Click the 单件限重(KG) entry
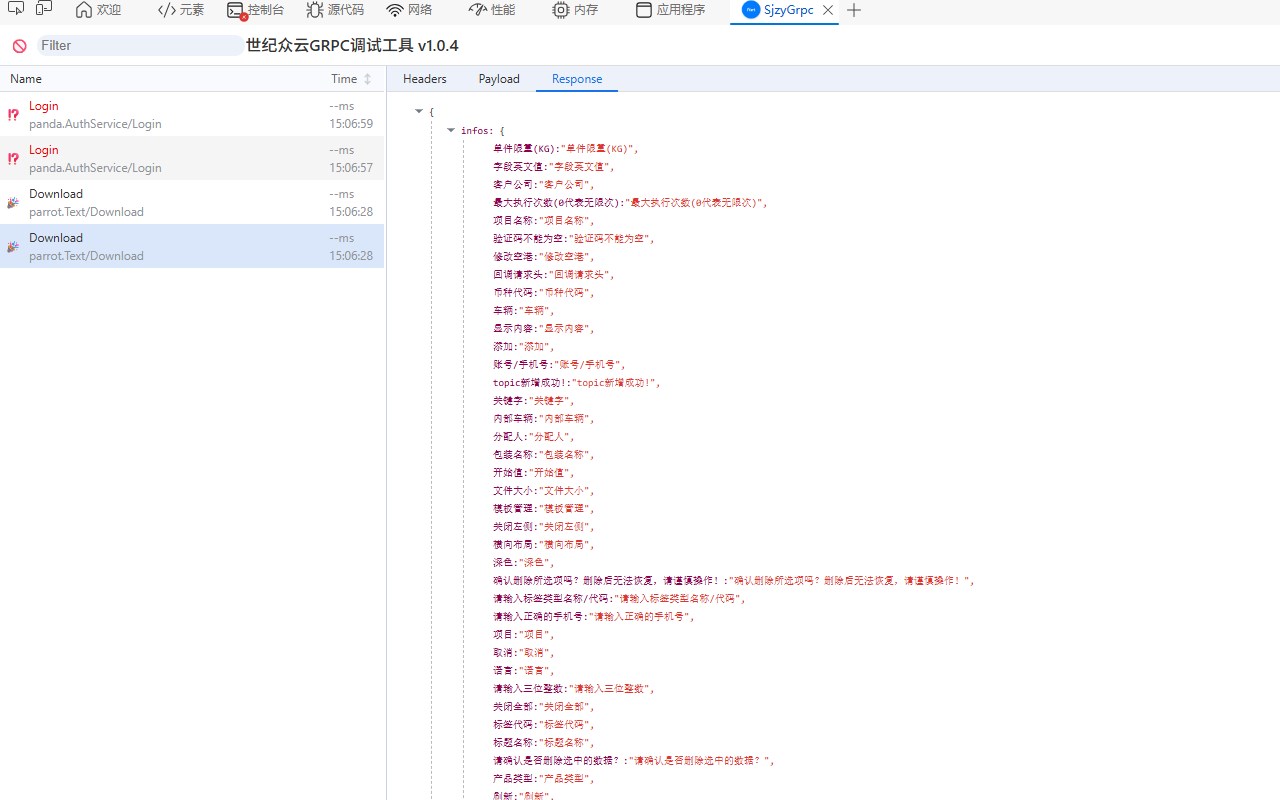1280x800 pixels. pos(565,149)
